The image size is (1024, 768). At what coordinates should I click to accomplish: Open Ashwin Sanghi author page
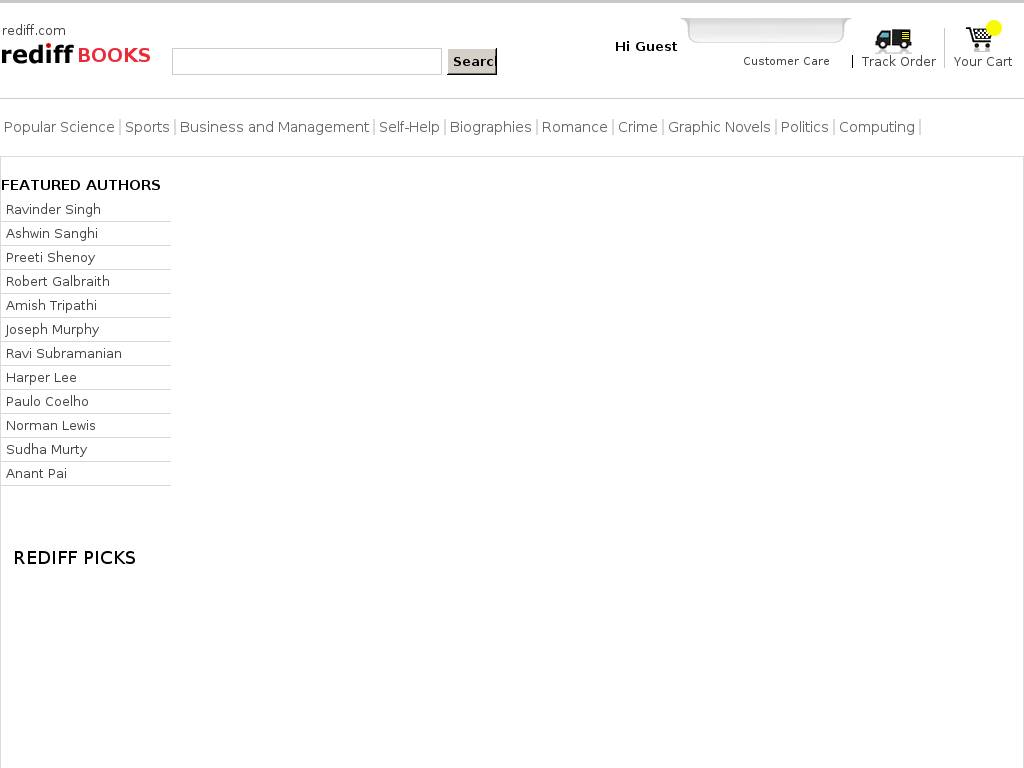[x=52, y=234]
